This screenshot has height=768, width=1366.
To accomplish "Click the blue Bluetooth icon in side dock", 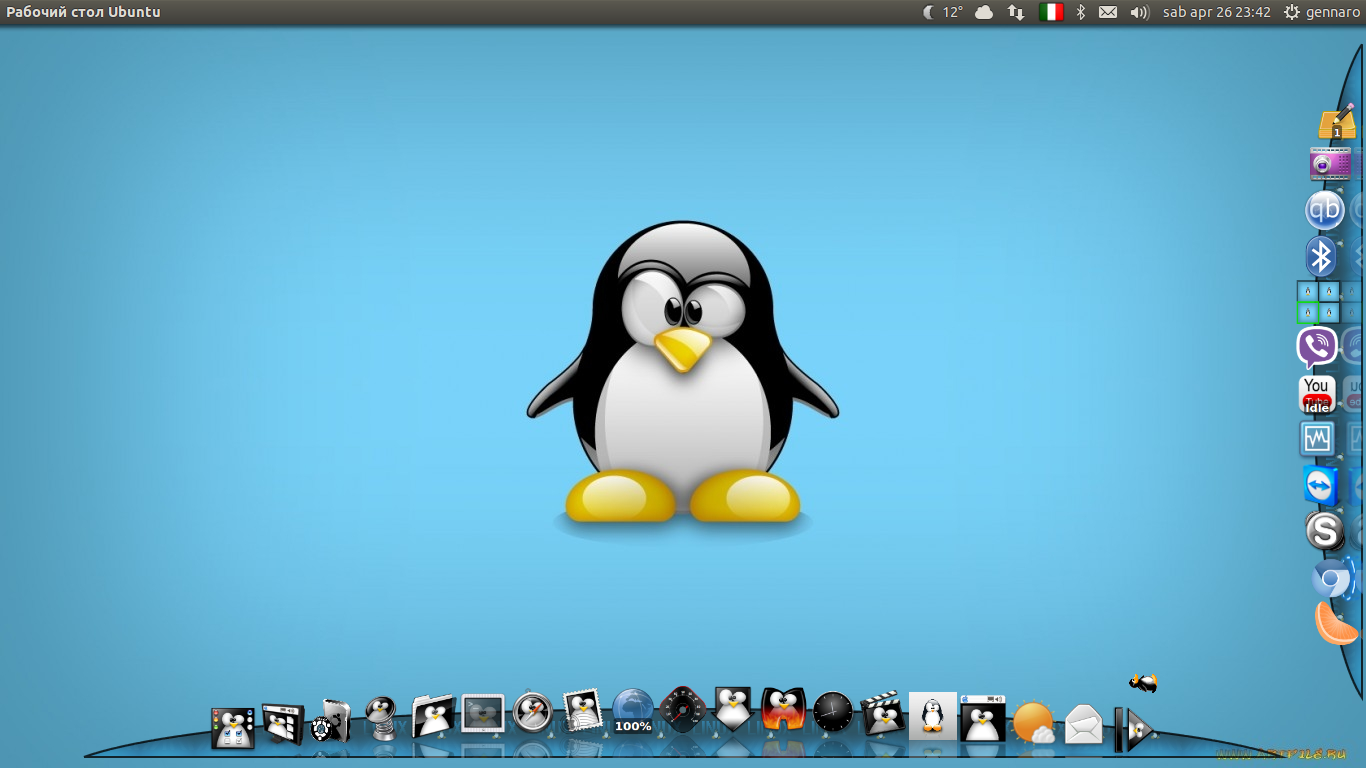I will click(1321, 257).
